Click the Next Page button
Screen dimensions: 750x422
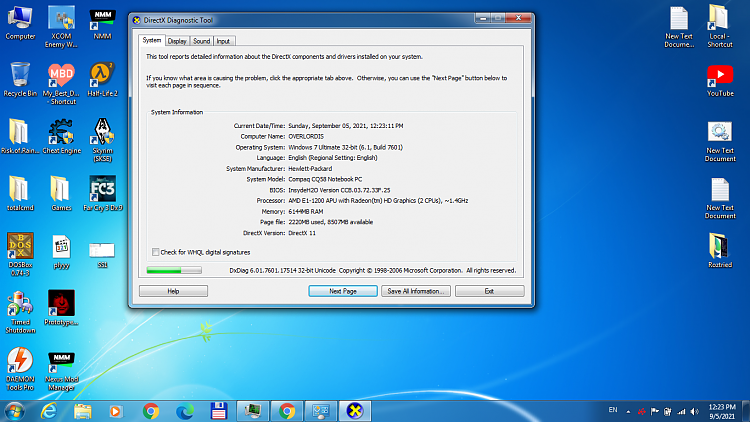pos(343,291)
